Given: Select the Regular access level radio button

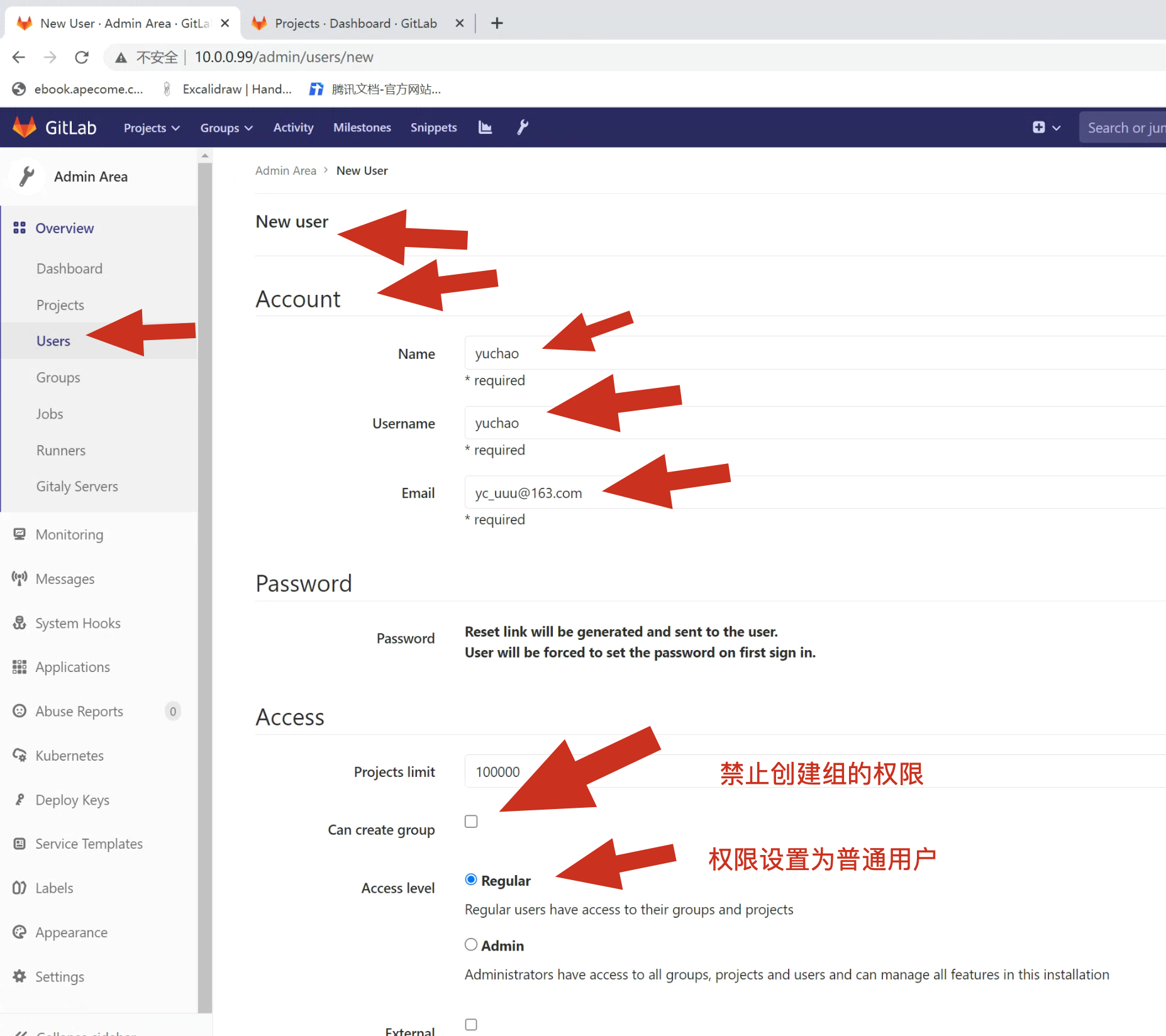Looking at the screenshot, I should [x=471, y=879].
